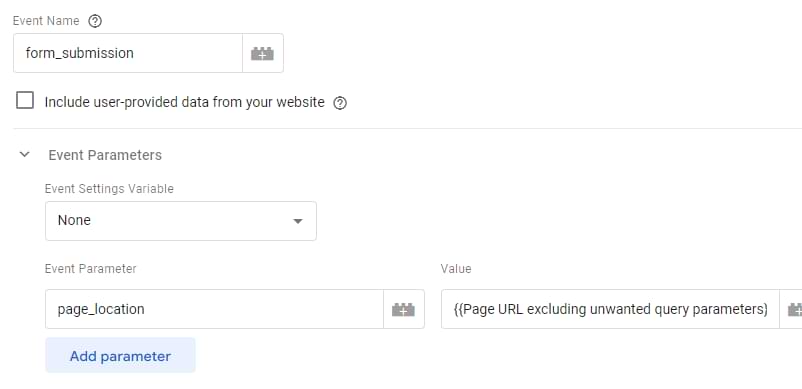Focus the page_location Event Parameter field
802x389 pixels.
click(x=214, y=309)
